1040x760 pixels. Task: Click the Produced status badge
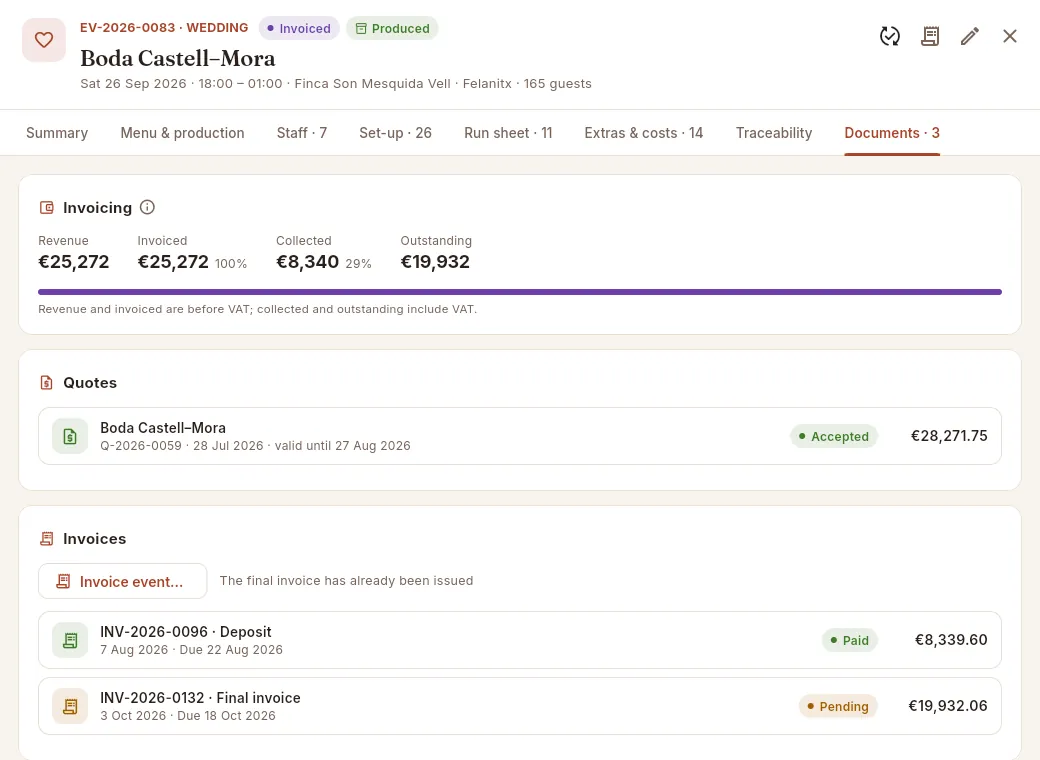coord(392,29)
